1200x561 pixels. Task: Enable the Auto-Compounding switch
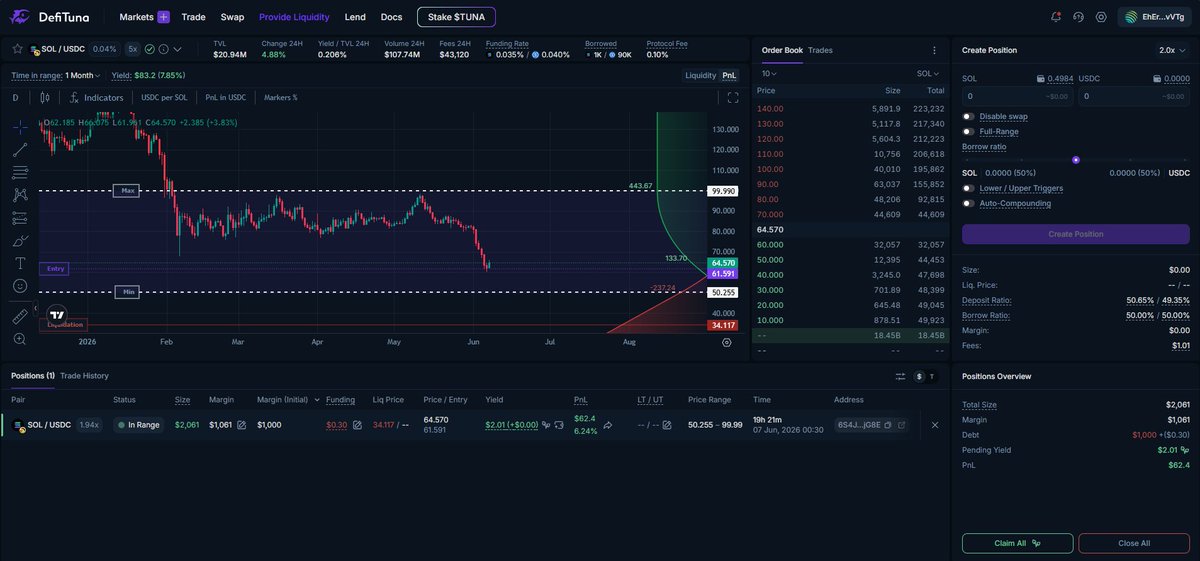968,203
